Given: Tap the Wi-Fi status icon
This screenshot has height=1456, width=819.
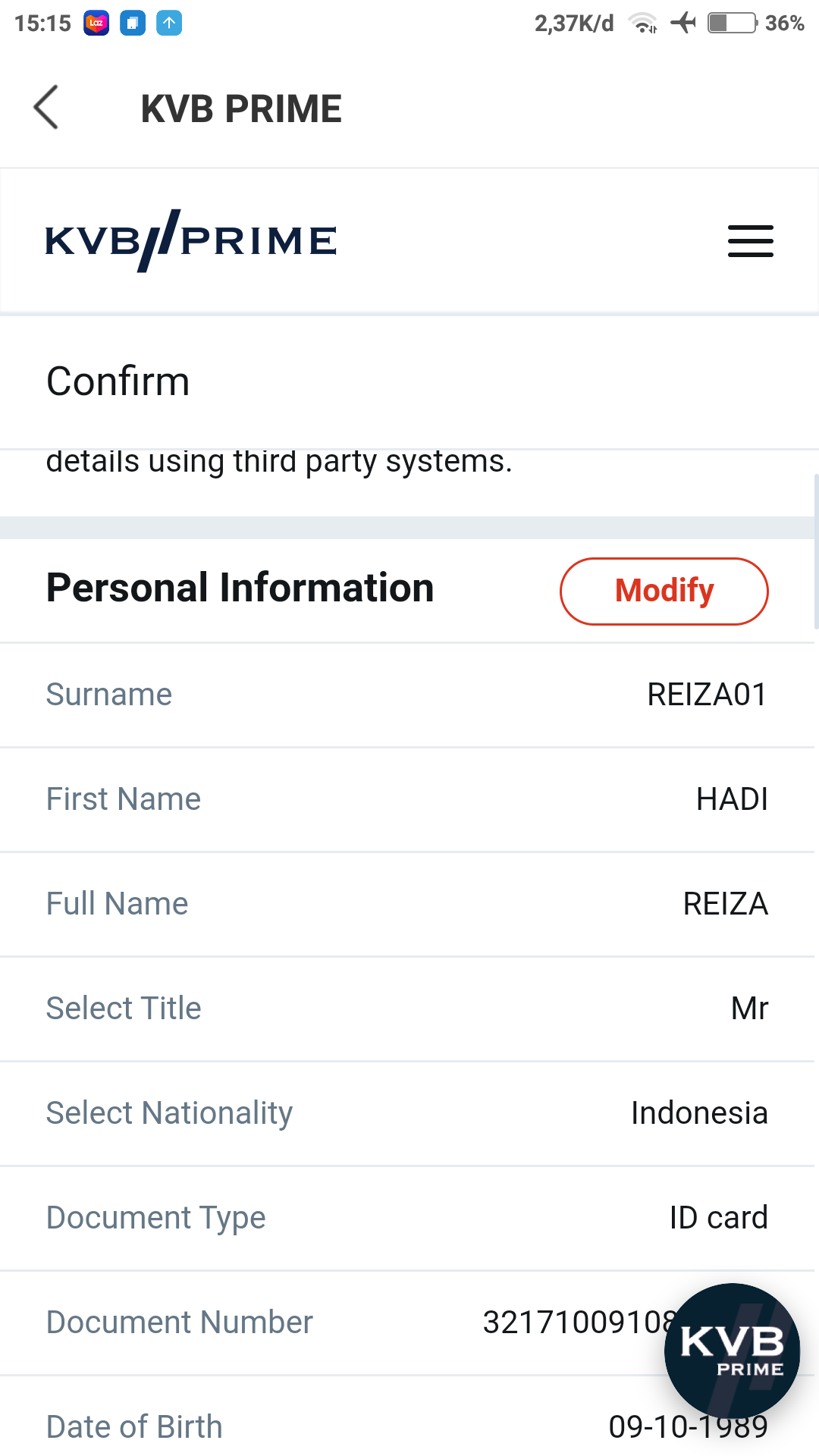Looking at the screenshot, I should tap(643, 24).
